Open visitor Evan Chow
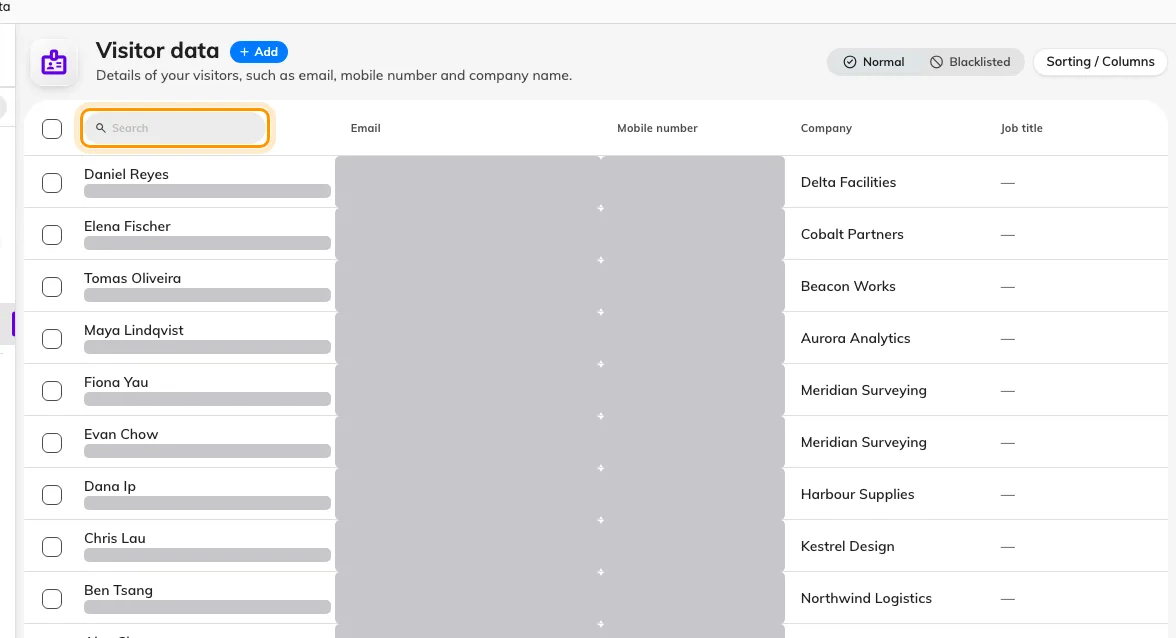This screenshot has height=638, width=1176. 121,434
